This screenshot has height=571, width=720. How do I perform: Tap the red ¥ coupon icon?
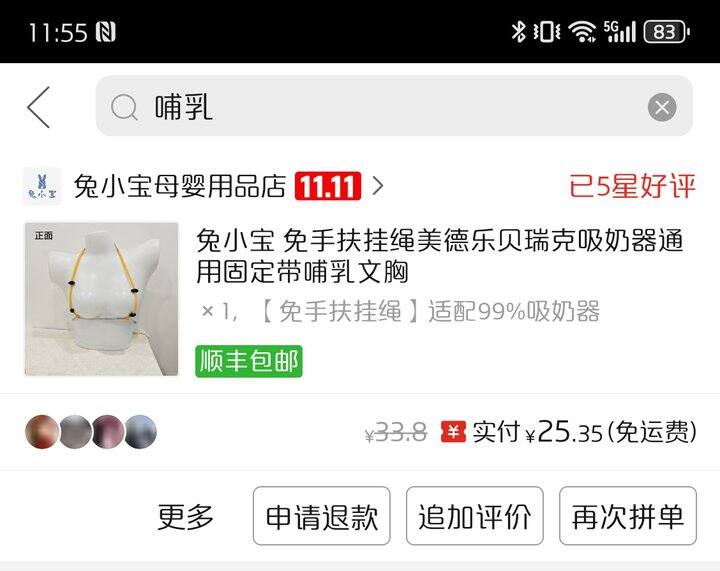[453, 432]
